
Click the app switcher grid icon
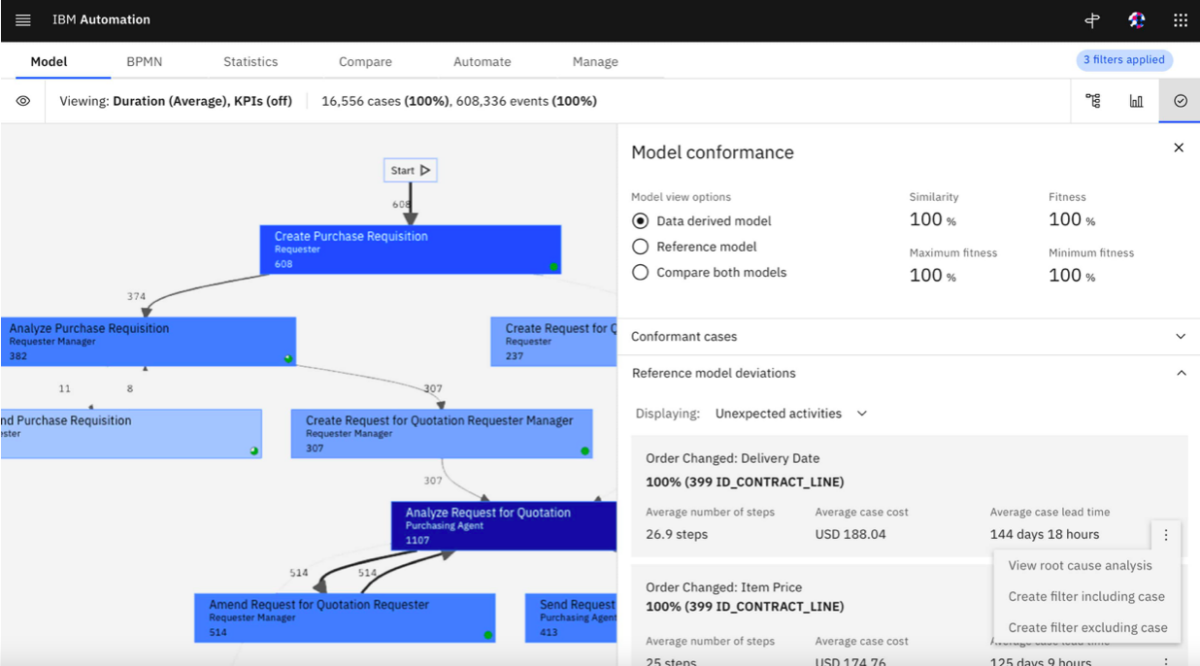1178,19
